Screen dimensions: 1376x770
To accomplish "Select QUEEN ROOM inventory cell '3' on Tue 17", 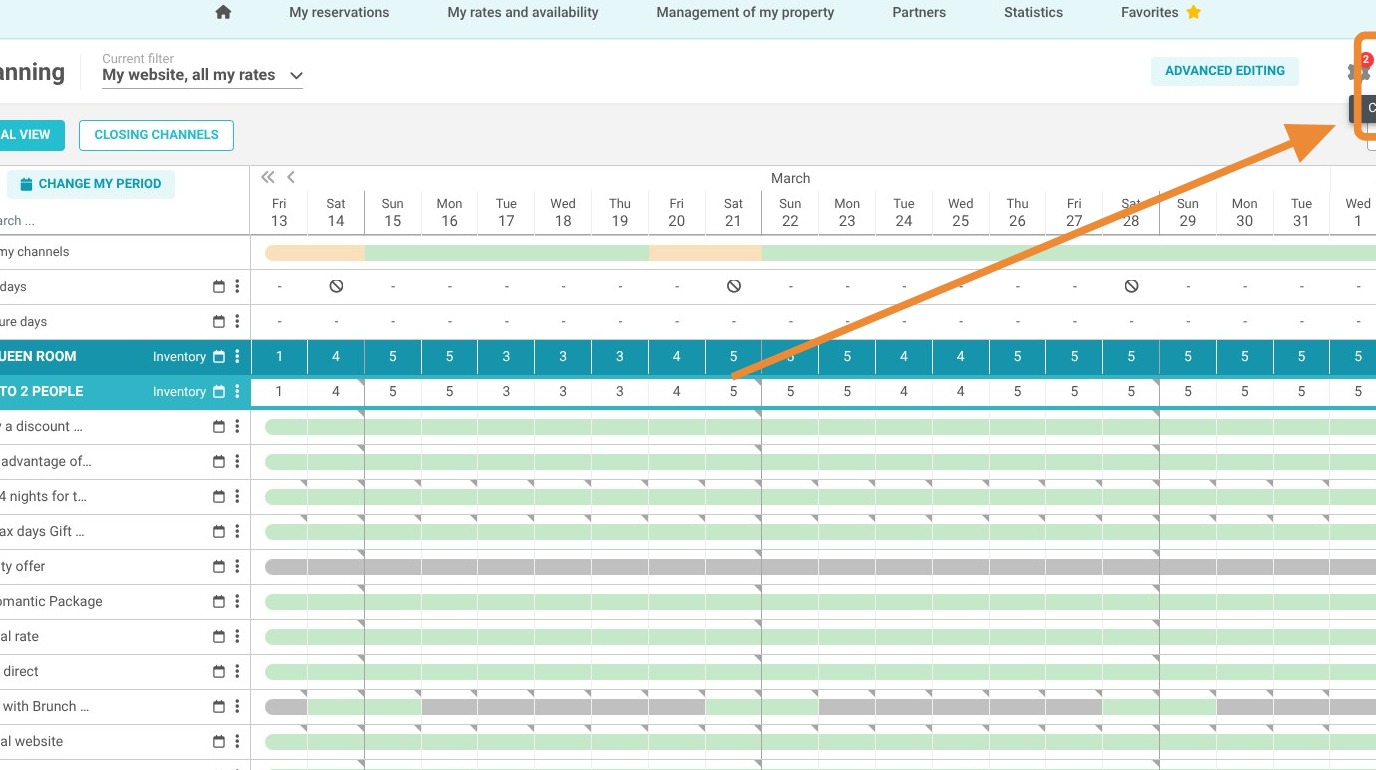I will point(506,357).
